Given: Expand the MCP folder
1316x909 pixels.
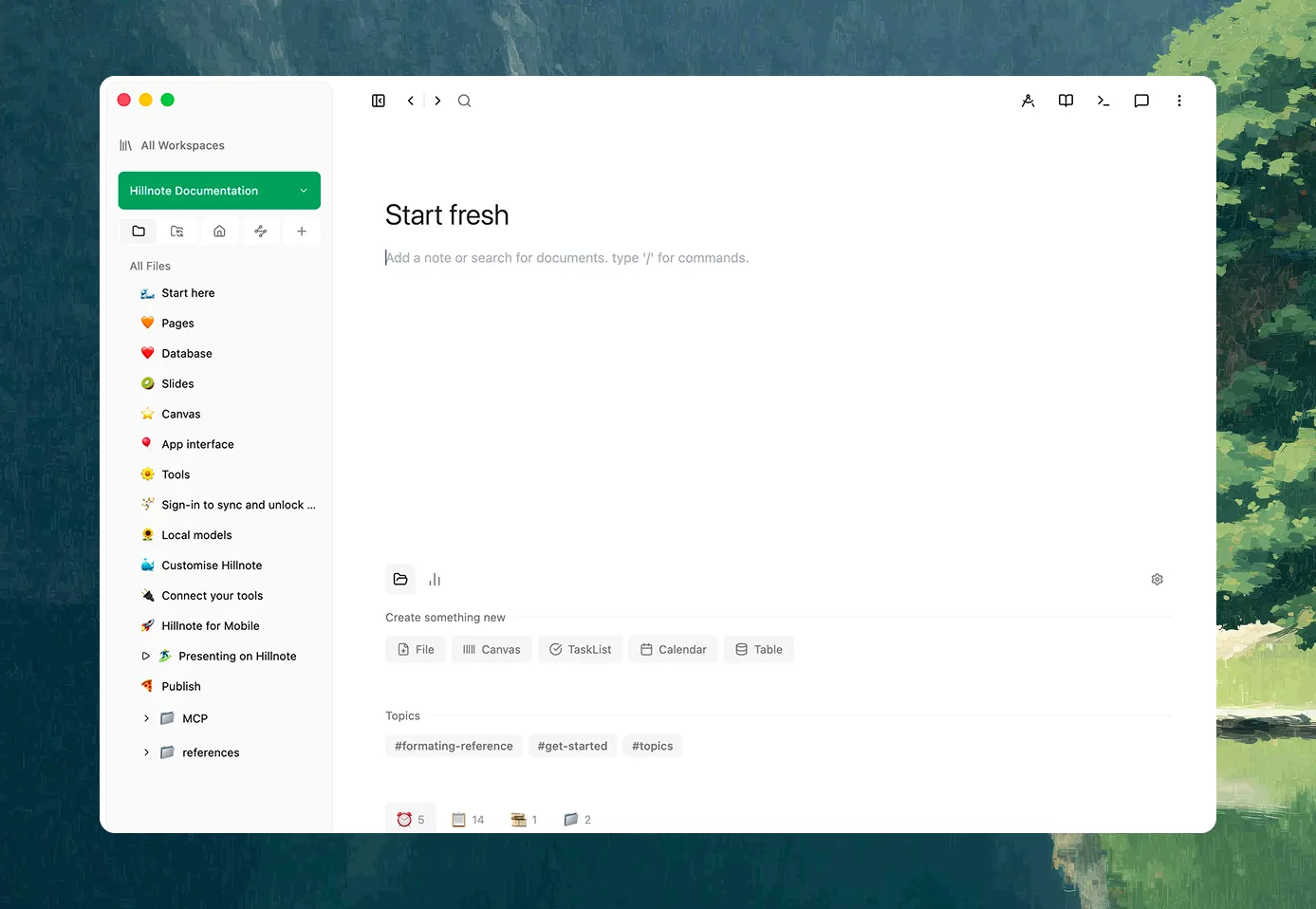Looking at the screenshot, I should (146, 718).
